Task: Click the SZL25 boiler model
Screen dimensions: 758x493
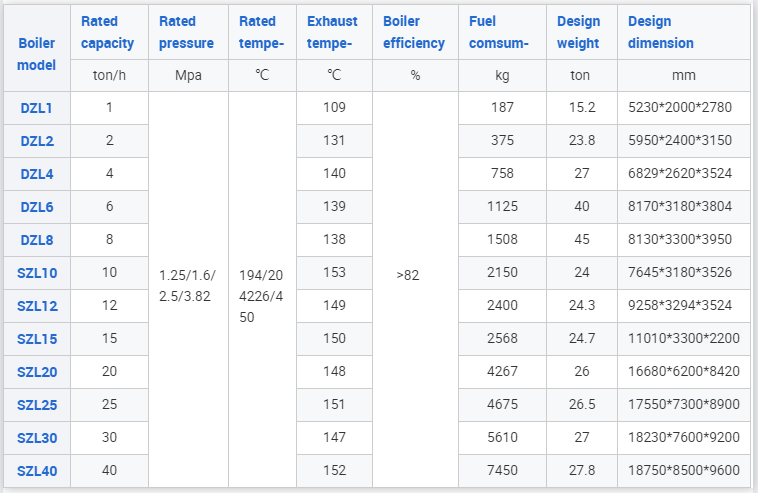Action: 37,405
